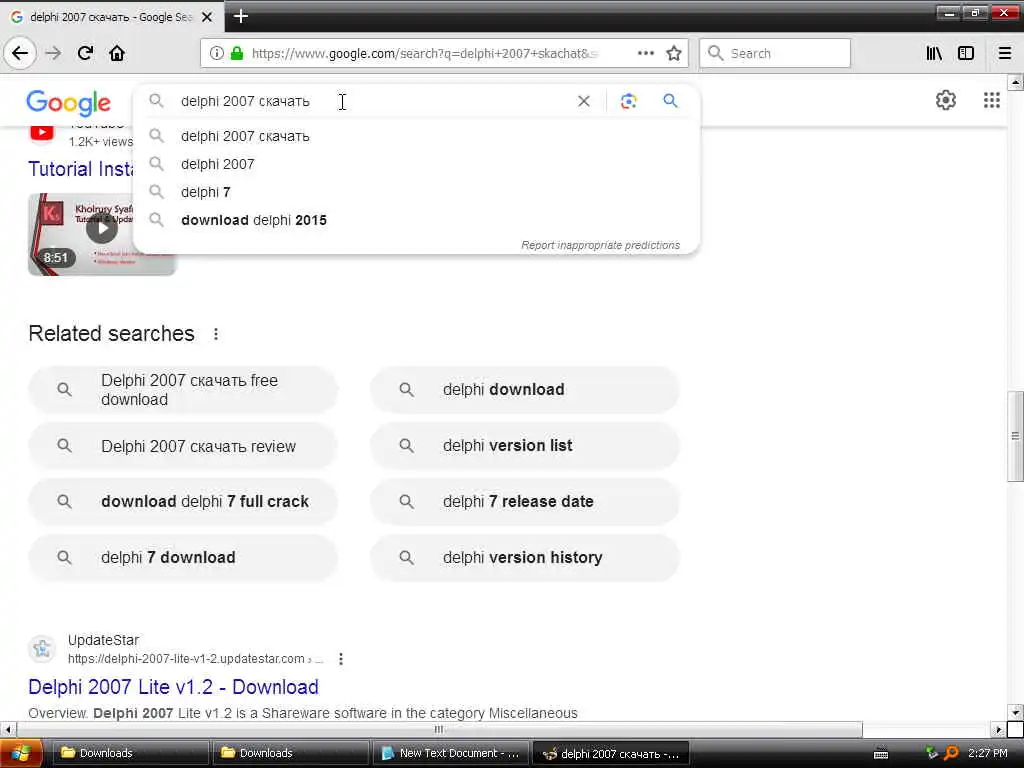1024x768 pixels.
Task: Open Related searches three-dot options
Action: [216, 334]
